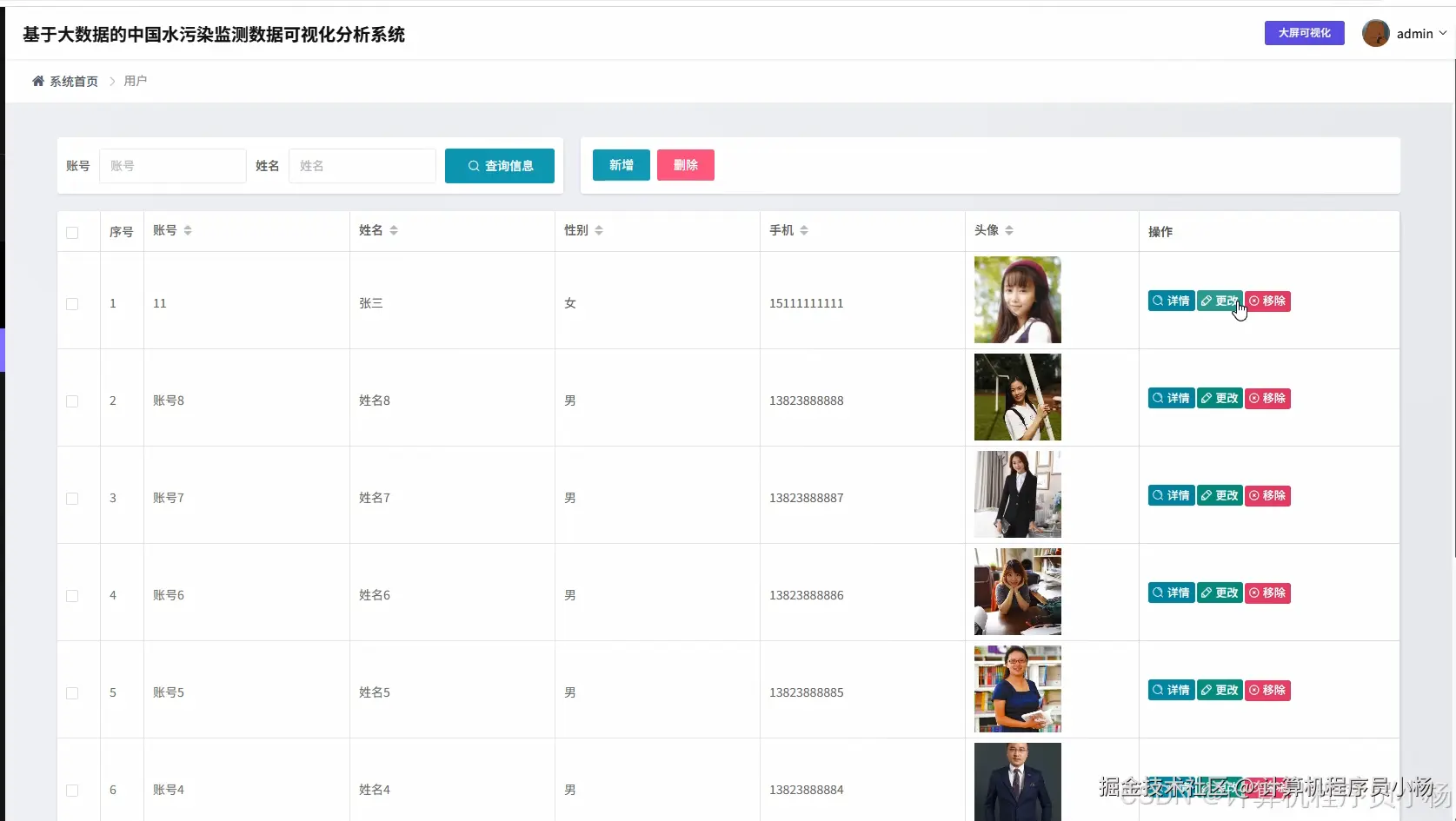Image resolution: width=1456 pixels, height=821 pixels.
Task: Open avatar thumbnail of 姓名4
Action: coord(1018,782)
